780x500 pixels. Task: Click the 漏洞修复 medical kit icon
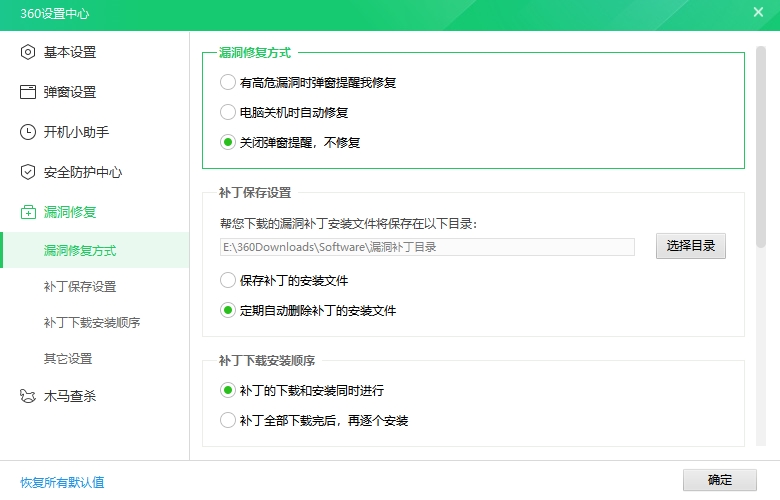click(28, 212)
